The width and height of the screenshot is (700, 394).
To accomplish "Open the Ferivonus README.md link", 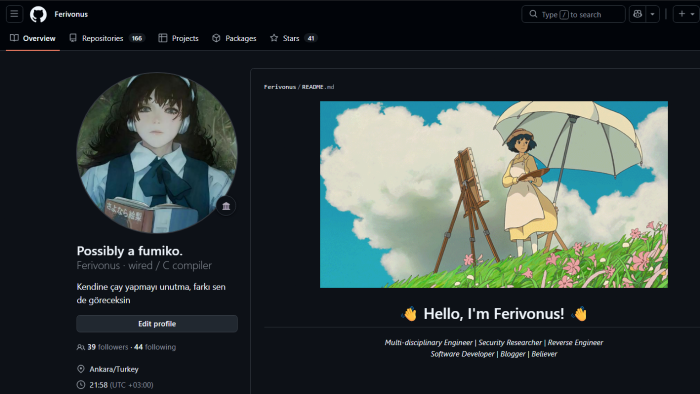I will [299, 87].
